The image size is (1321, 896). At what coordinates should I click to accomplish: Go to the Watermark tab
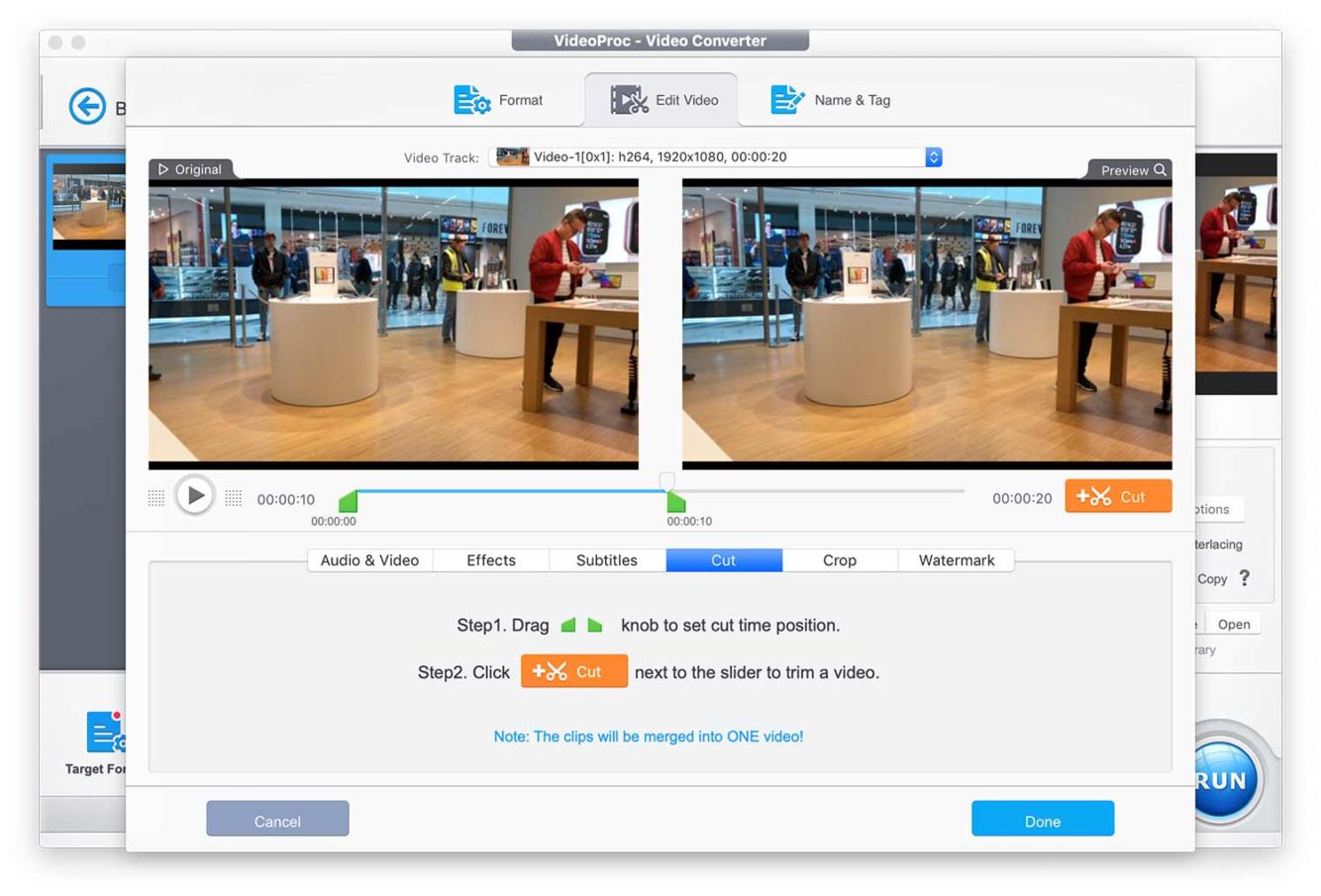click(x=956, y=560)
